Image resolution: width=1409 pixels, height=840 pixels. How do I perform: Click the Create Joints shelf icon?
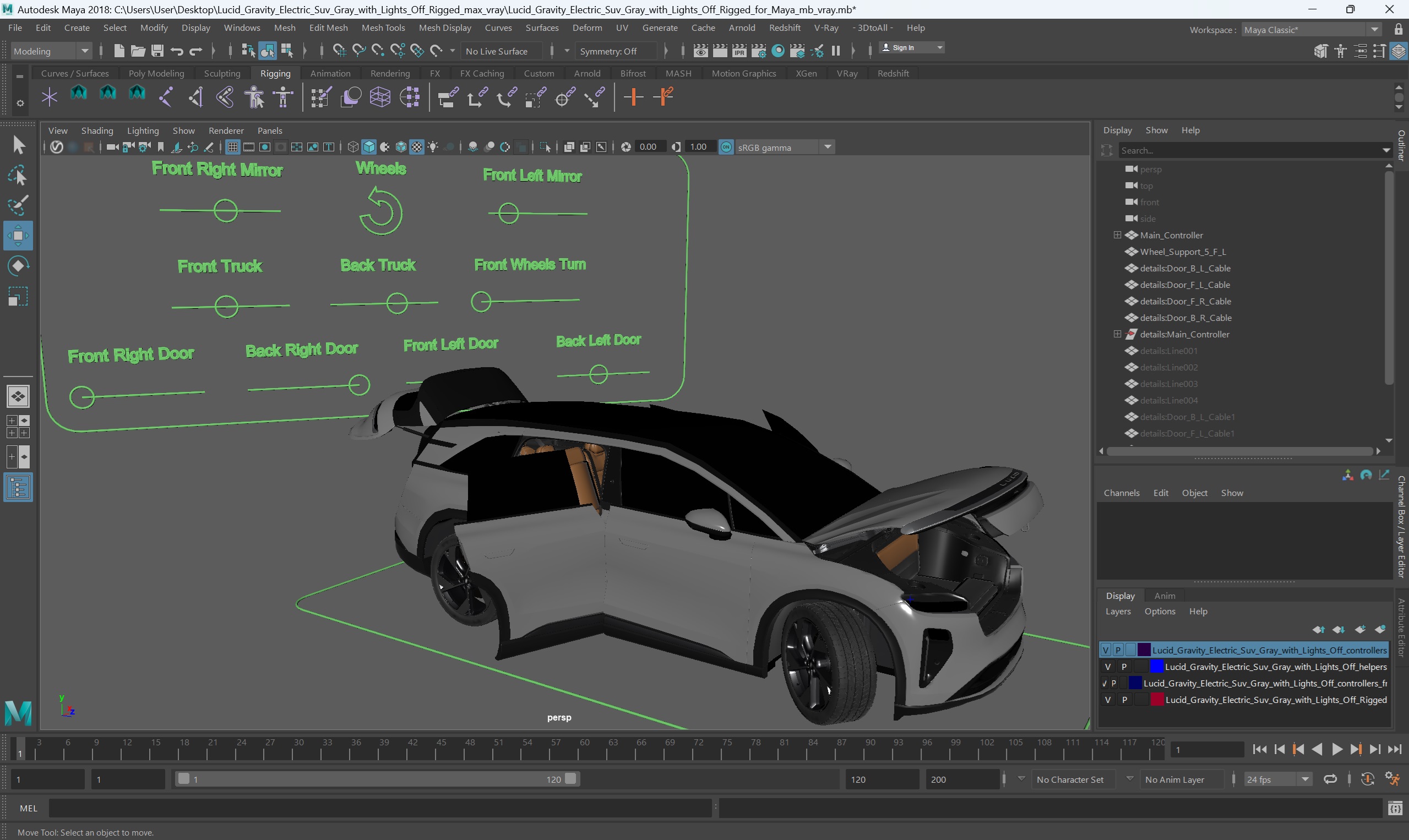coord(166,97)
